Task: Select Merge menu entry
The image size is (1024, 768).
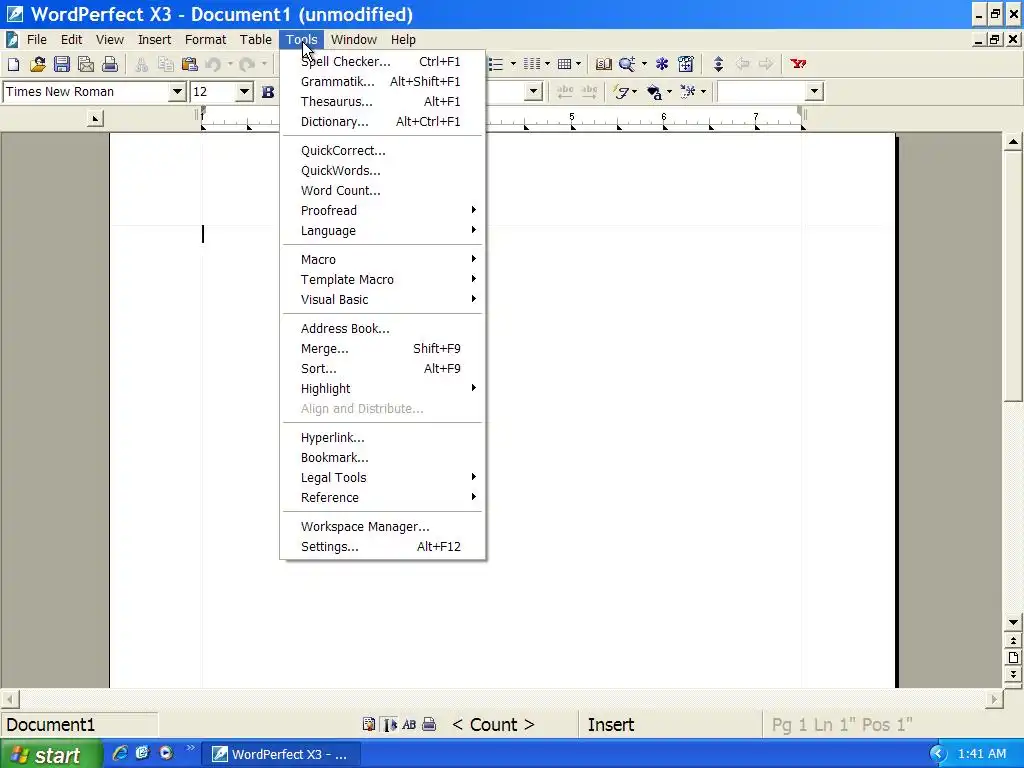Action: point(382,349)
